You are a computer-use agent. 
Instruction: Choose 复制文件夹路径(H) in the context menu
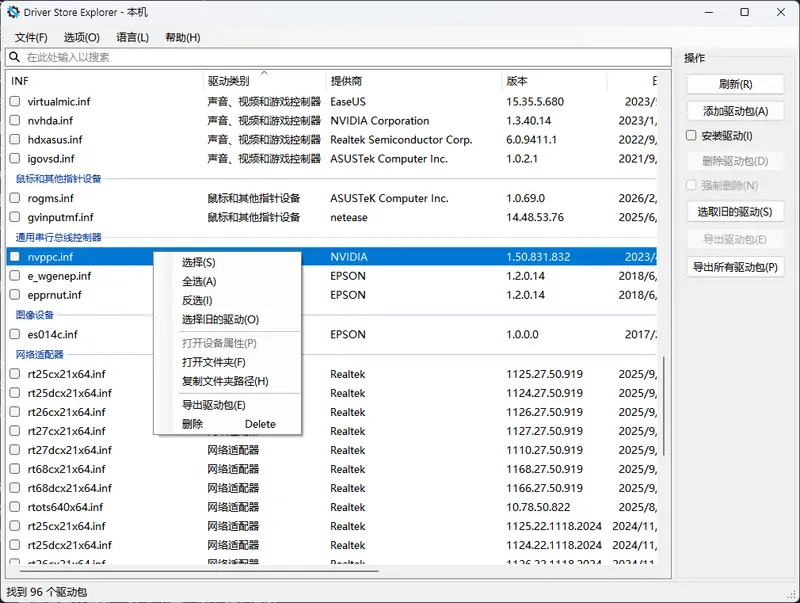[x=228, y=381]
